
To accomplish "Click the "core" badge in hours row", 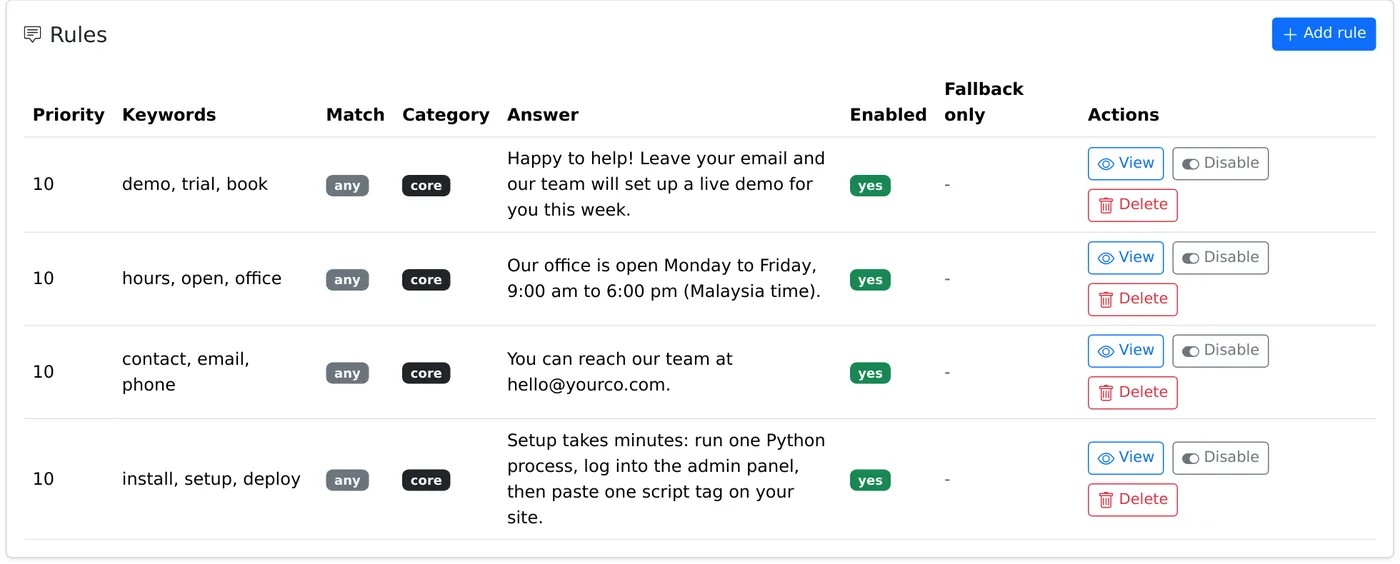I will point(426,280).
